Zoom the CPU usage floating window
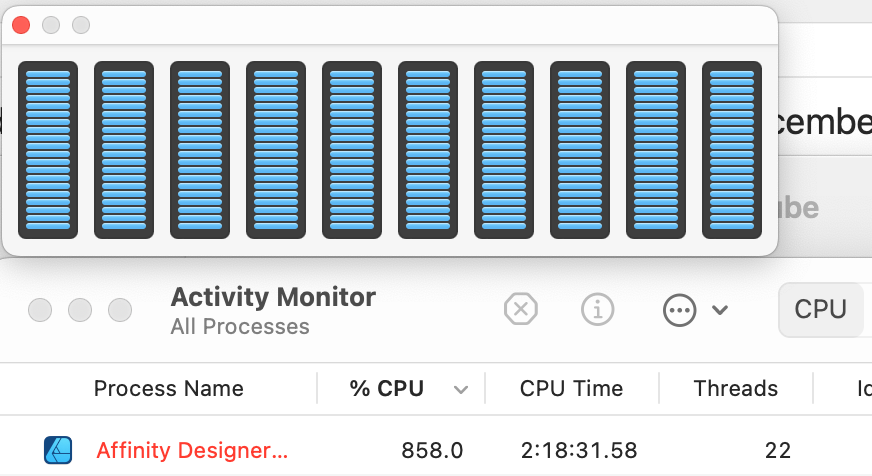Viewport: 872px width, 476px height. point(81,25)
